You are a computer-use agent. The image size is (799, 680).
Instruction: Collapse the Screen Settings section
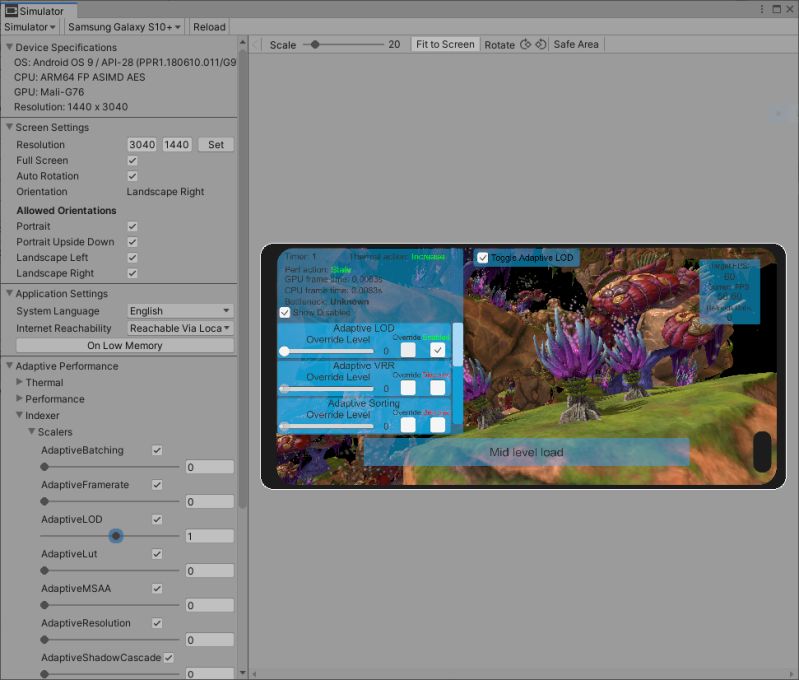click(x=9, y=127)
